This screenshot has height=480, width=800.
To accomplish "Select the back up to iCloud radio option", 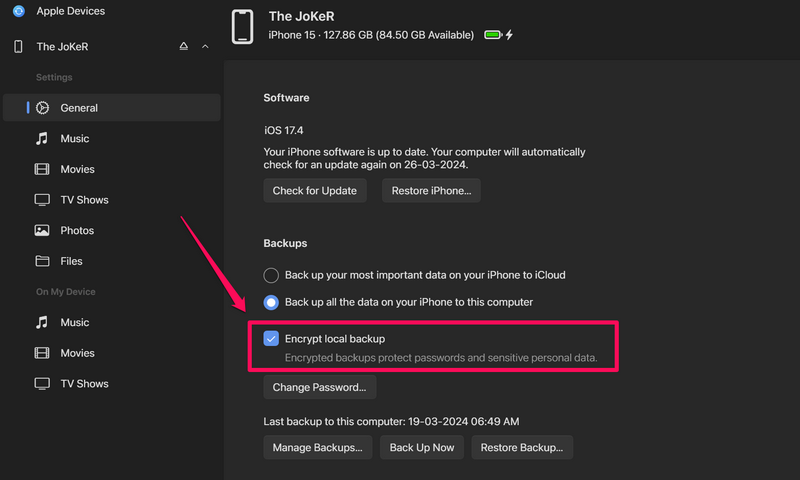I will coord(271,275).
